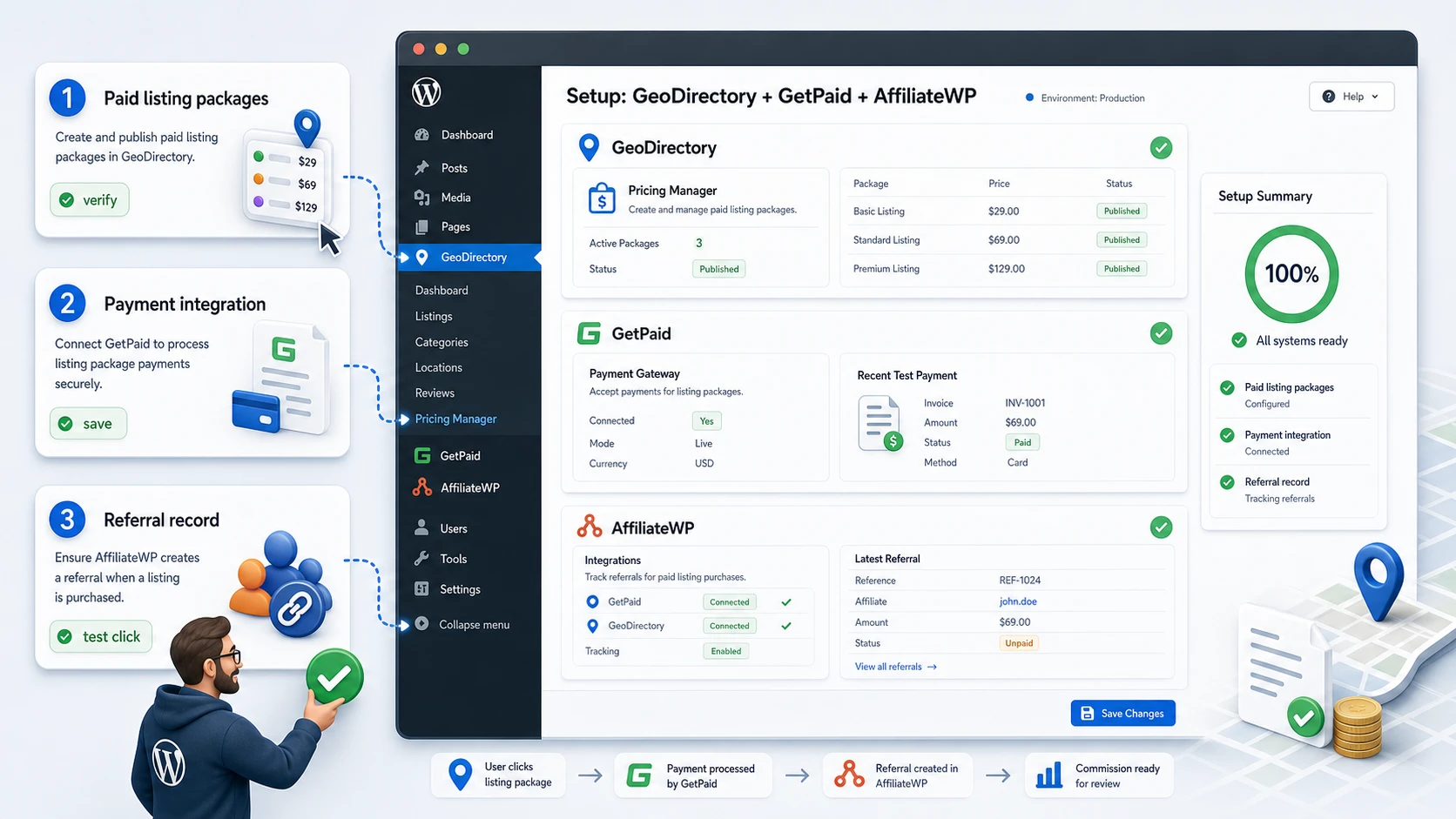Image resolution: width=1456 pixels, height=819 pixels.
Task: Click the Settings icon in the sidebar
Action: (x=421, y=588)
